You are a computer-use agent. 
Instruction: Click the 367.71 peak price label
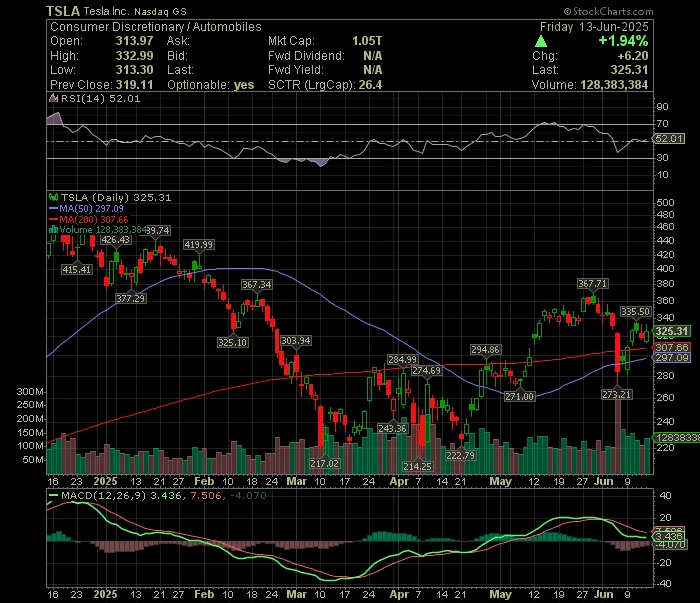pyautogui.click(x=592, y=283)
